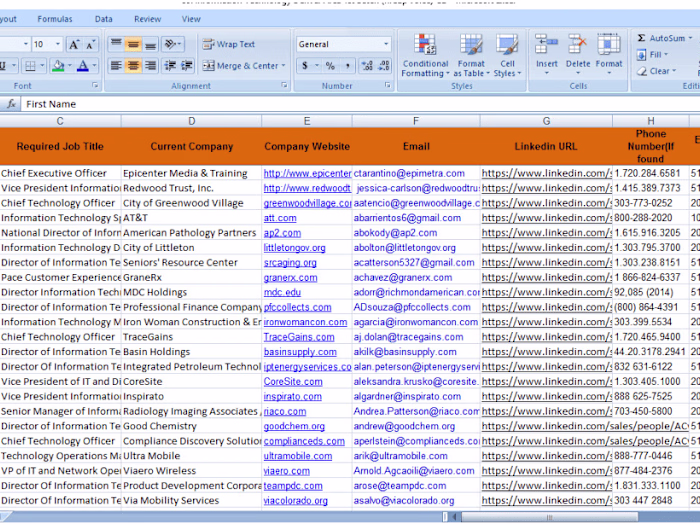This screenshot has height=525, width=700.
Task: Toggle middle vertical alignment
Action: [x=133, y=44]
